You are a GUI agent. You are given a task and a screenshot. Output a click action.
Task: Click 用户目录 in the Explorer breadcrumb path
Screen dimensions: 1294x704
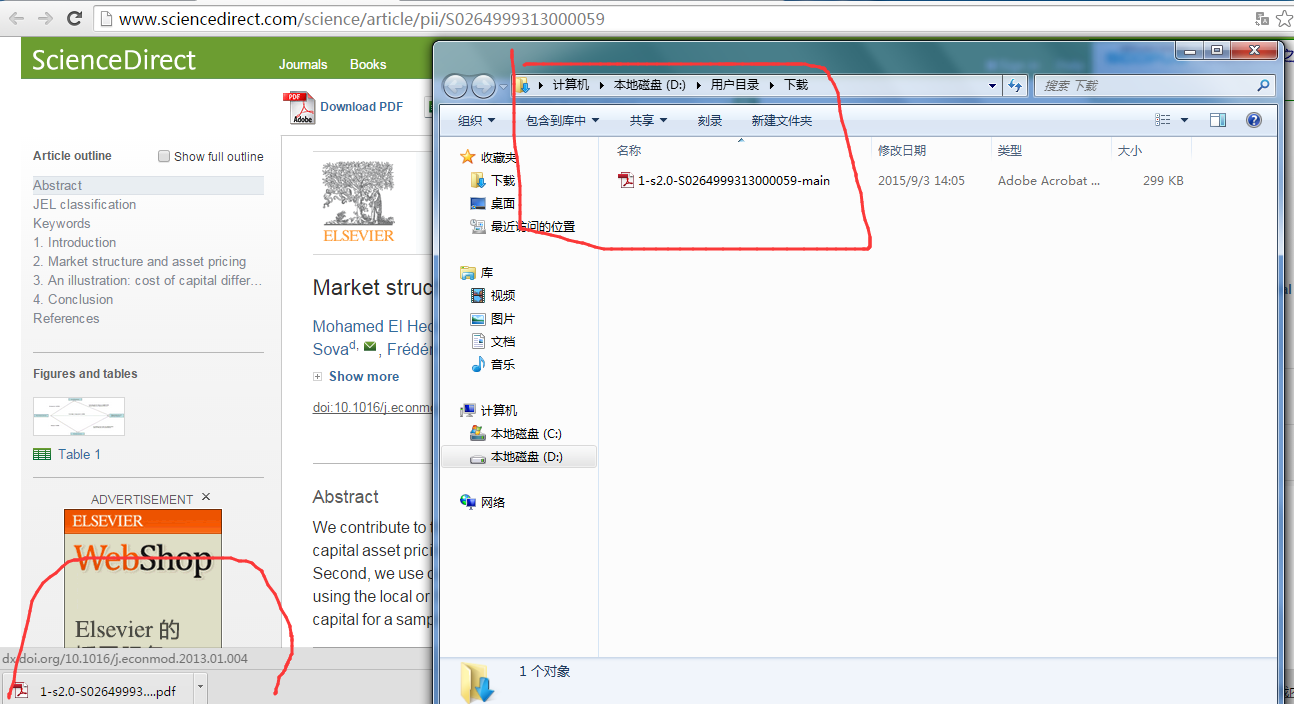coord(735,85)
